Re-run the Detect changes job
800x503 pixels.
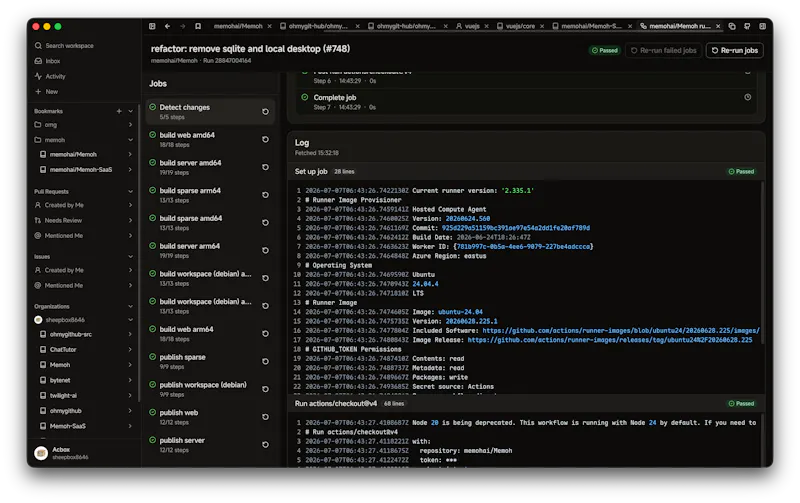(x=265, y=112)
